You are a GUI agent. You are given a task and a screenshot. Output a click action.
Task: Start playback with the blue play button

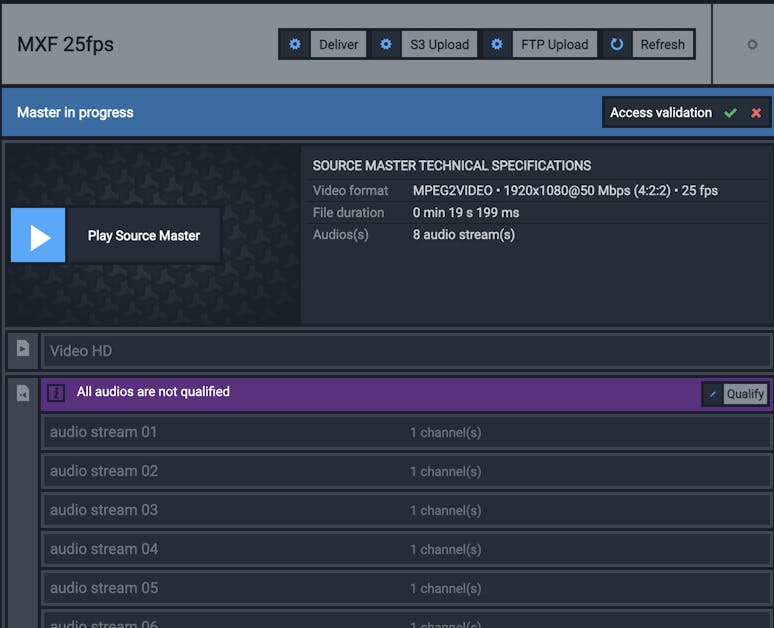pyautogui.click(x=38, y=235)
